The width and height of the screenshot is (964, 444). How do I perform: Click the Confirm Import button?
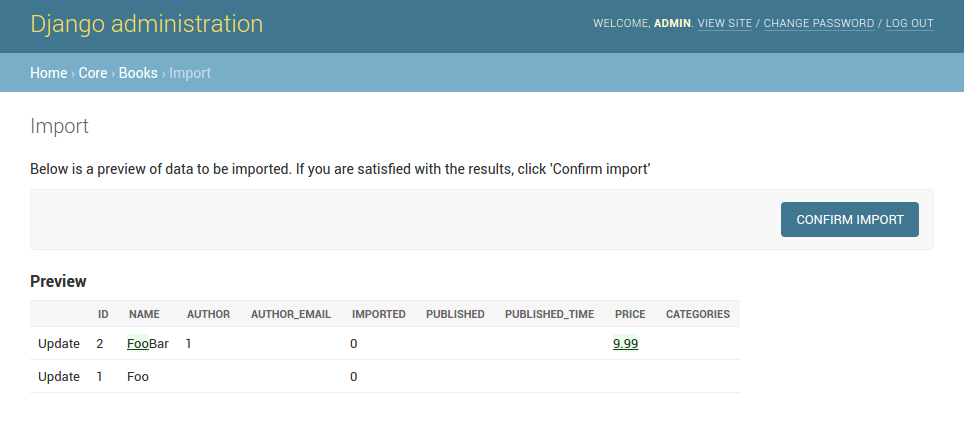849,219
